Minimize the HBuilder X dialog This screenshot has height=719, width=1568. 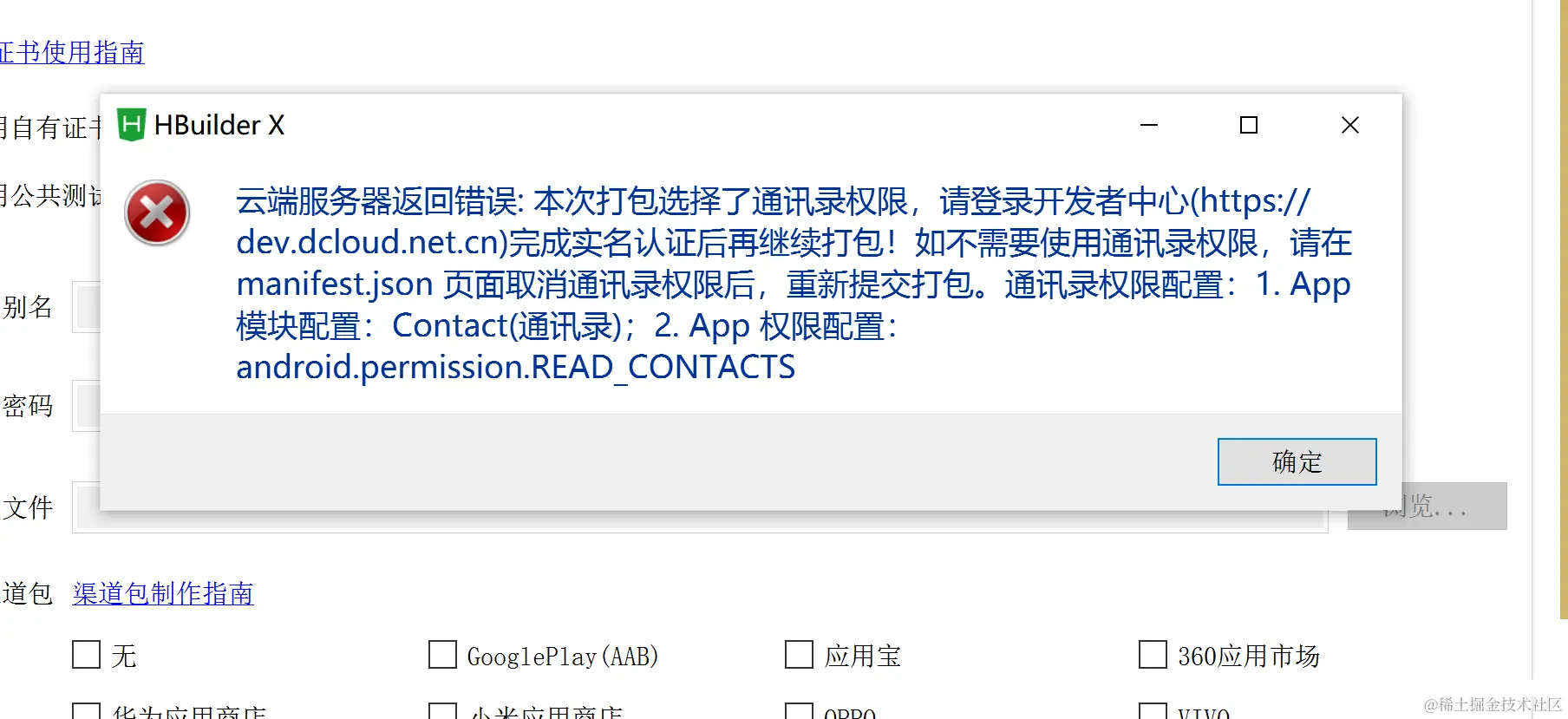[1149, 125]
